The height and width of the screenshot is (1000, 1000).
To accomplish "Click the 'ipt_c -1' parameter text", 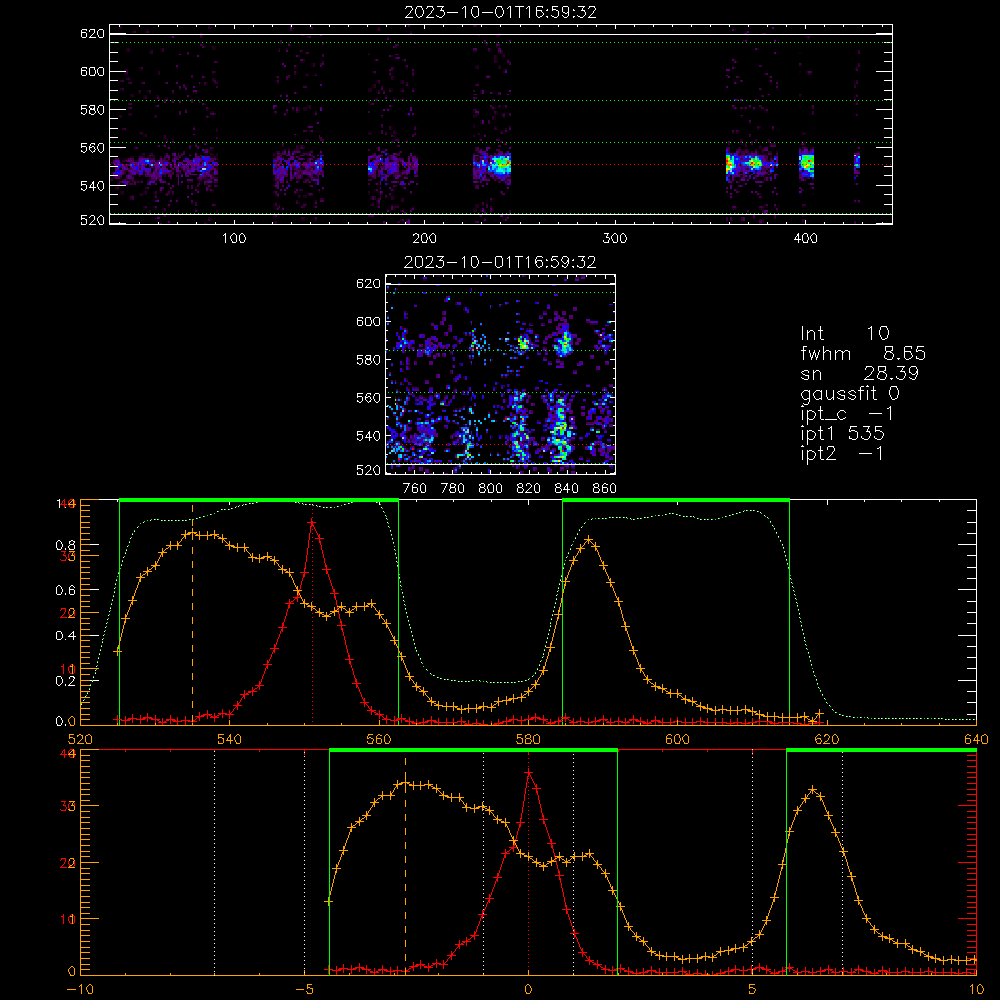I will coord(847,414).
